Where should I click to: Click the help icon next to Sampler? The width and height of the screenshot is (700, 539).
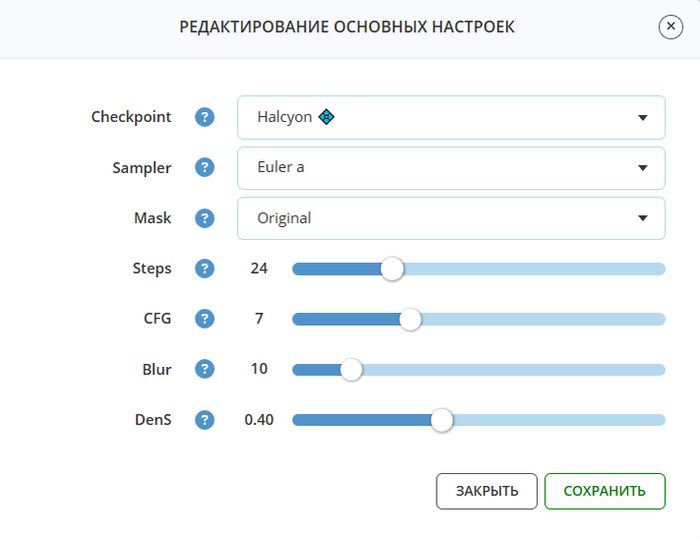coord(205,168)
